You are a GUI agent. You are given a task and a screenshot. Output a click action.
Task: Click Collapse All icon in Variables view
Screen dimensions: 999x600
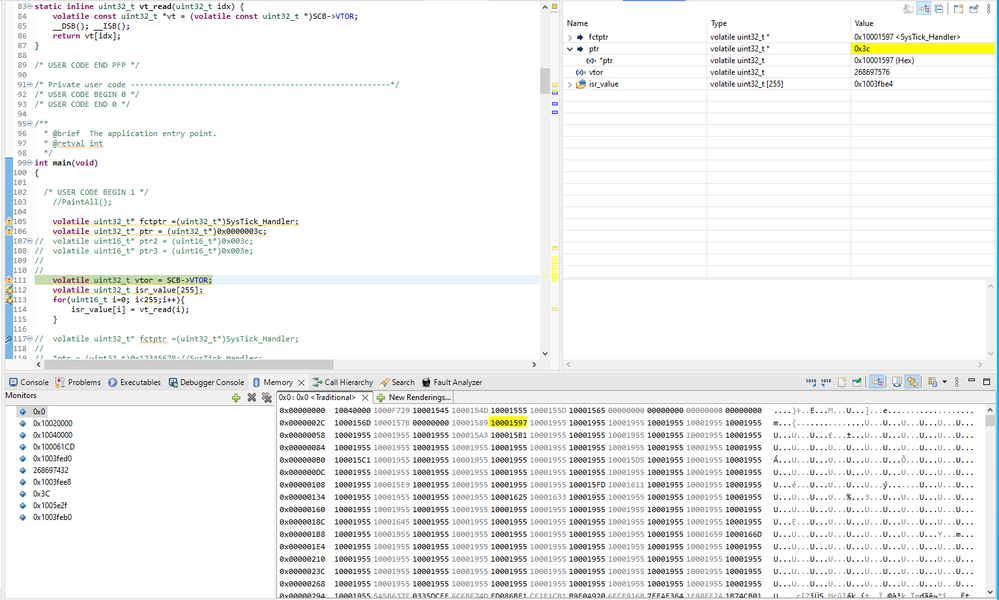tap(939, 9)
